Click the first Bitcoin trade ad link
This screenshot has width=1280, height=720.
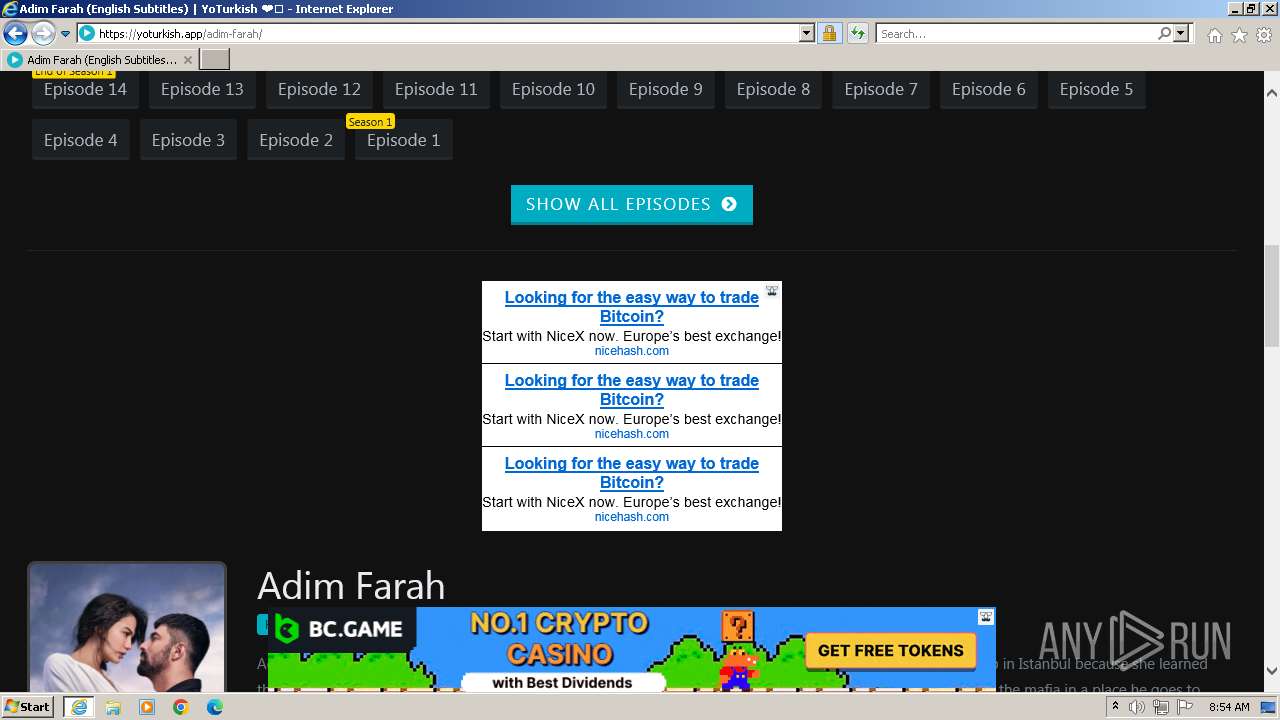click(x=631, y=307)
